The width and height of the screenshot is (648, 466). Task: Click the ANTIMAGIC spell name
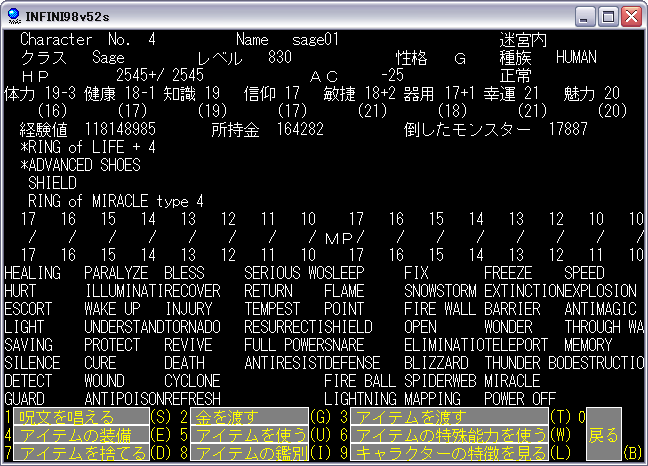click(x=600, y=309)
